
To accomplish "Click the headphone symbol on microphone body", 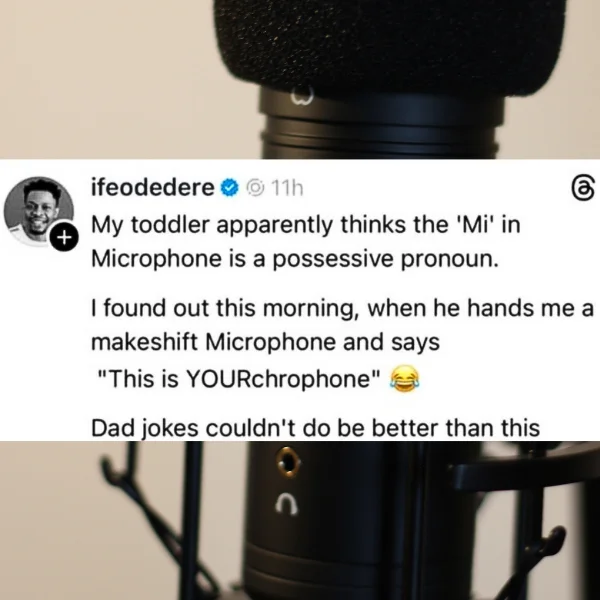I will point(287,505).
